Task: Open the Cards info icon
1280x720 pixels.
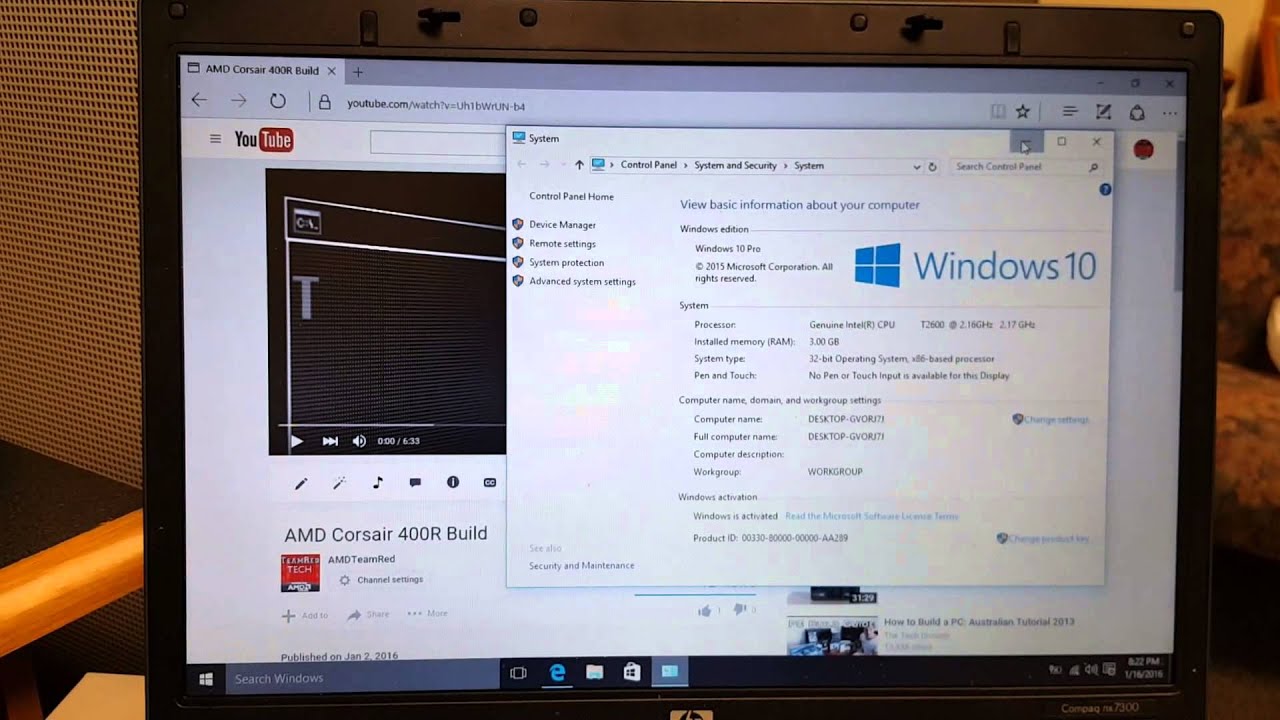Action: (453, 482)
